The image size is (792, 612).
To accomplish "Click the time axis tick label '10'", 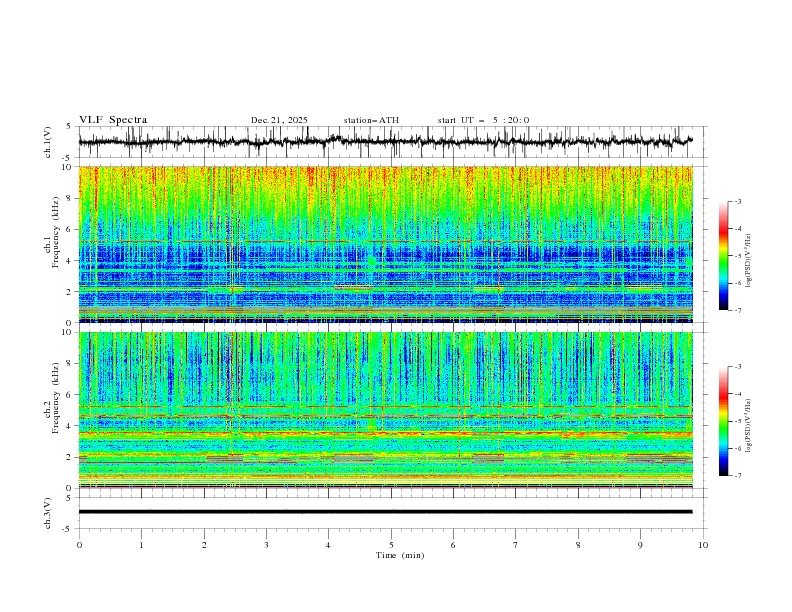I will click(x=703, y=545).
